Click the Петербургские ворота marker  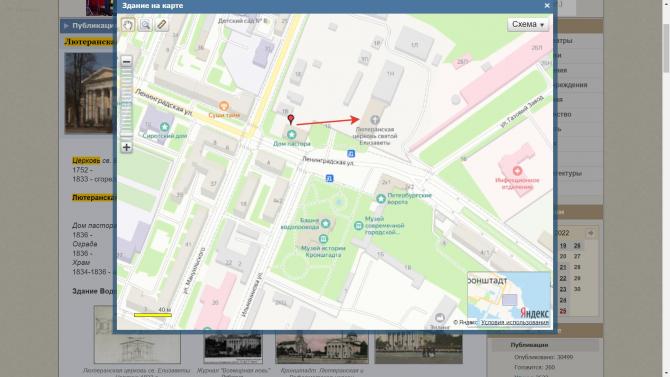(x=381, y=198)
